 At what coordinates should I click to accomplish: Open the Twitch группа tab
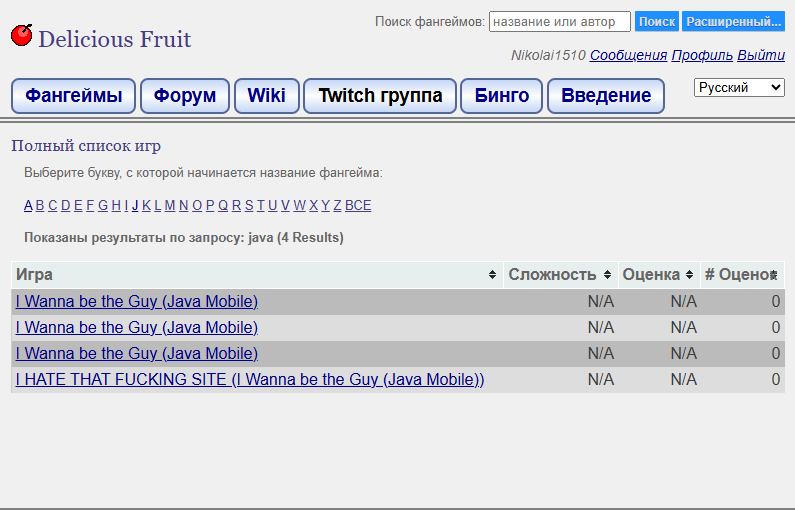coord(380,96)
